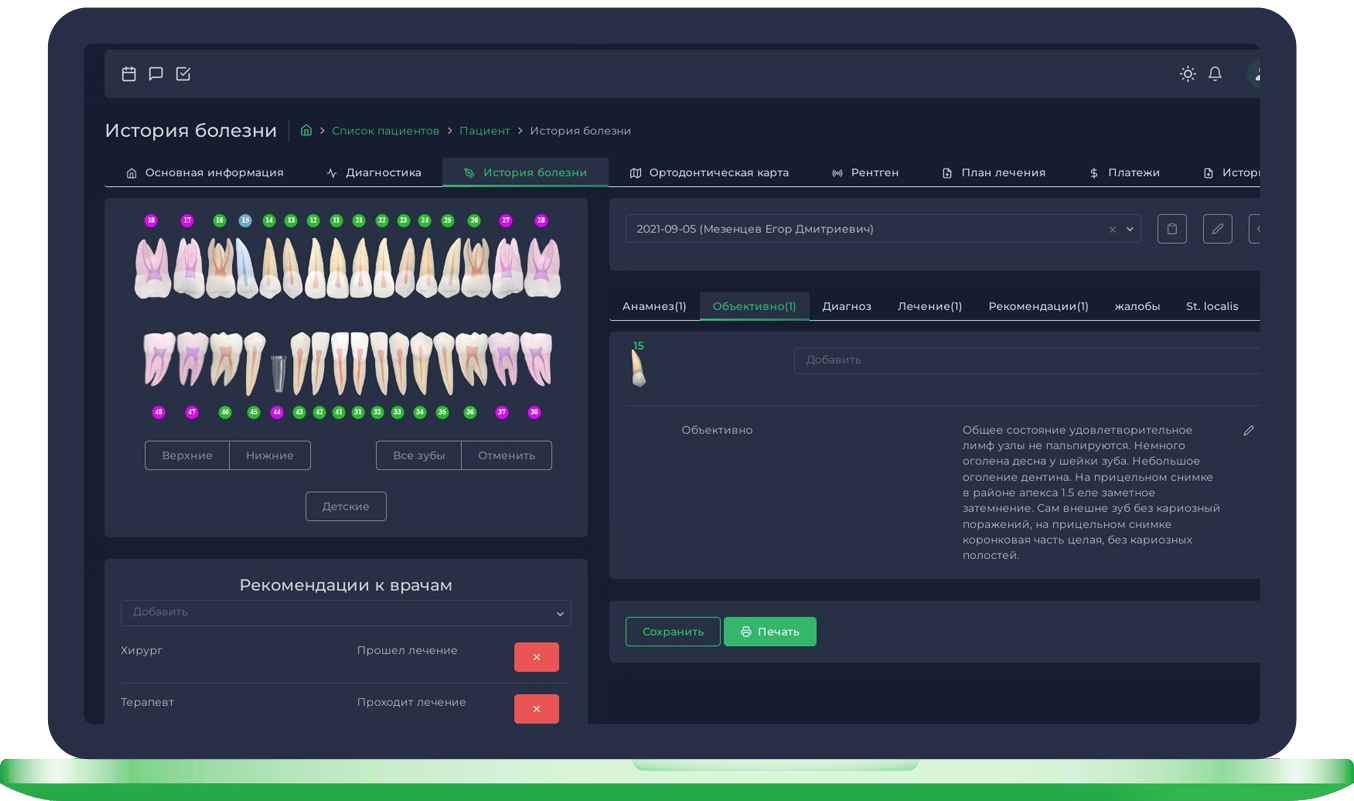This screenshot has width=1354, height=801.
Task: Select tooth number 48 badge
Action: point(158,412)
